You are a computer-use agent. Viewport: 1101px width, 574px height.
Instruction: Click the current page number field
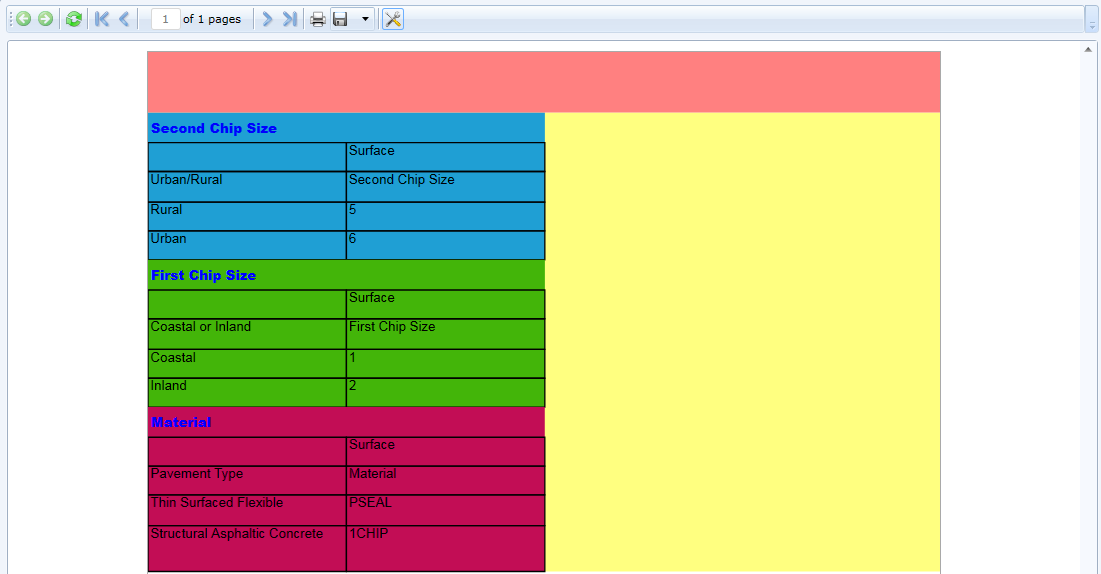pyautogui.click(x=166, y=19)
